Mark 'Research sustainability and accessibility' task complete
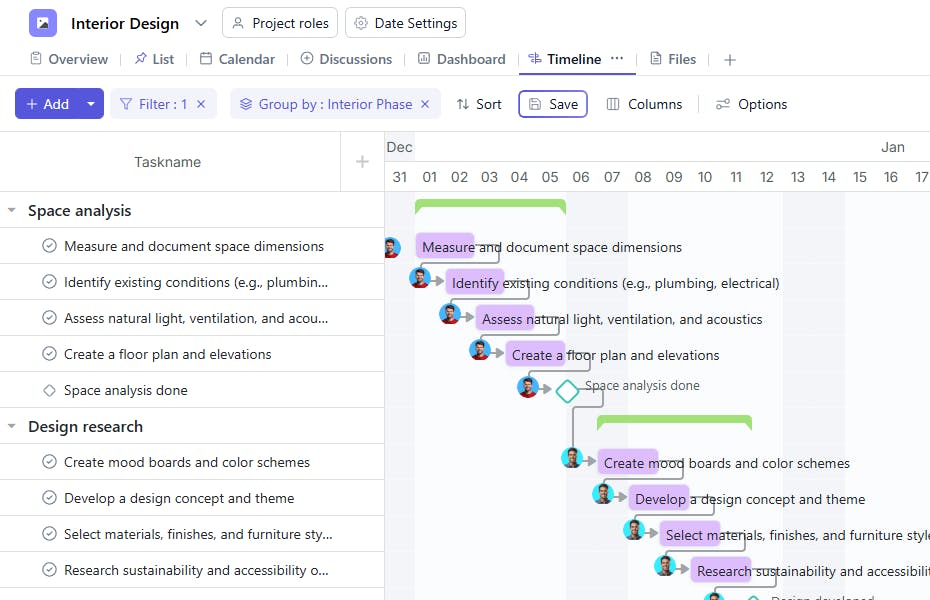This screenshot has width=930, height=600. (x=49, y=570)
